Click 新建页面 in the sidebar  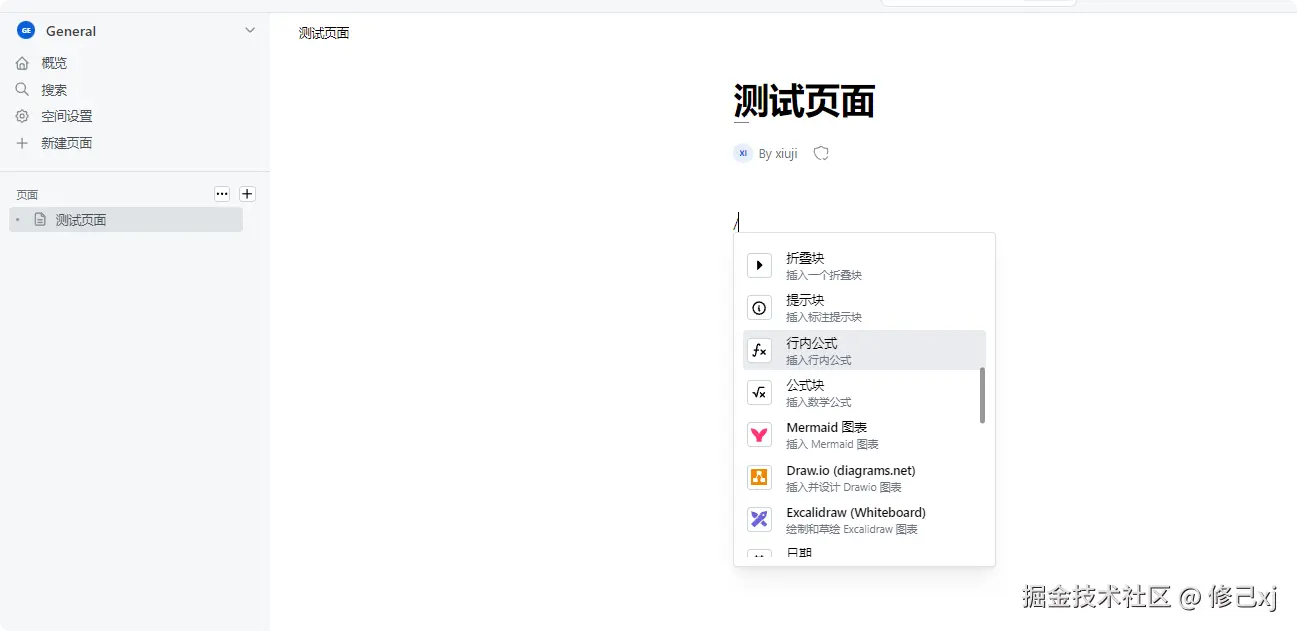coord(67,143)
